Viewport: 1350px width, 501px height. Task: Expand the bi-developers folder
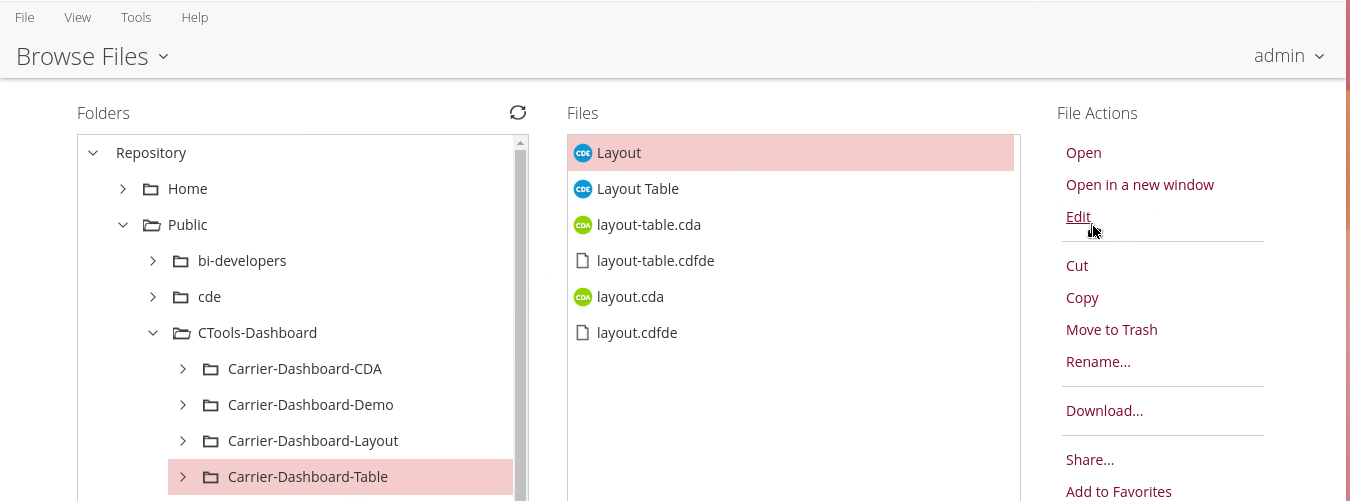point(153,261)
